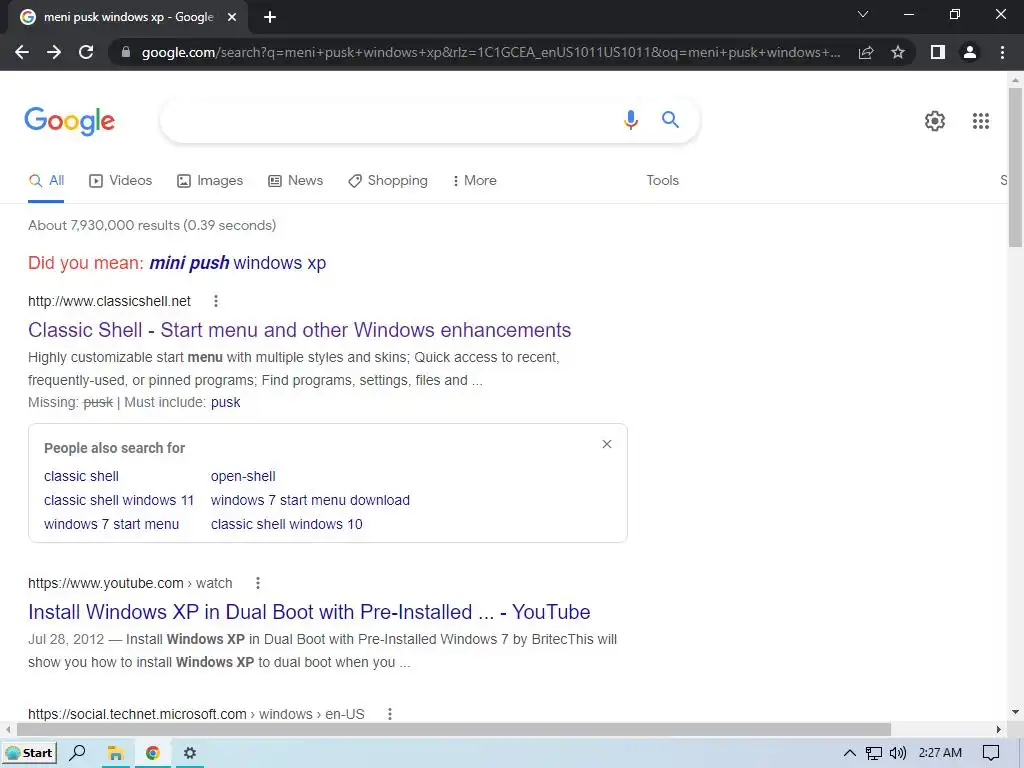Open the Start menu
Image resolution: width=1024 pixels, height=768 pixels.
29,753
